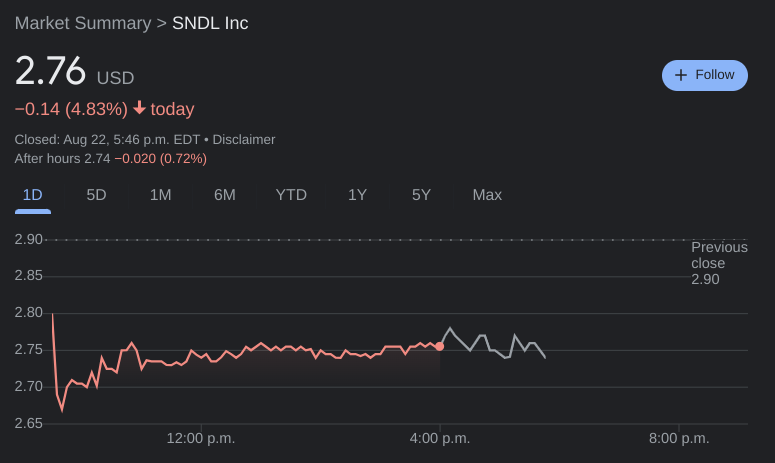Click the red down arrow beside today

[x=139, y=108]
